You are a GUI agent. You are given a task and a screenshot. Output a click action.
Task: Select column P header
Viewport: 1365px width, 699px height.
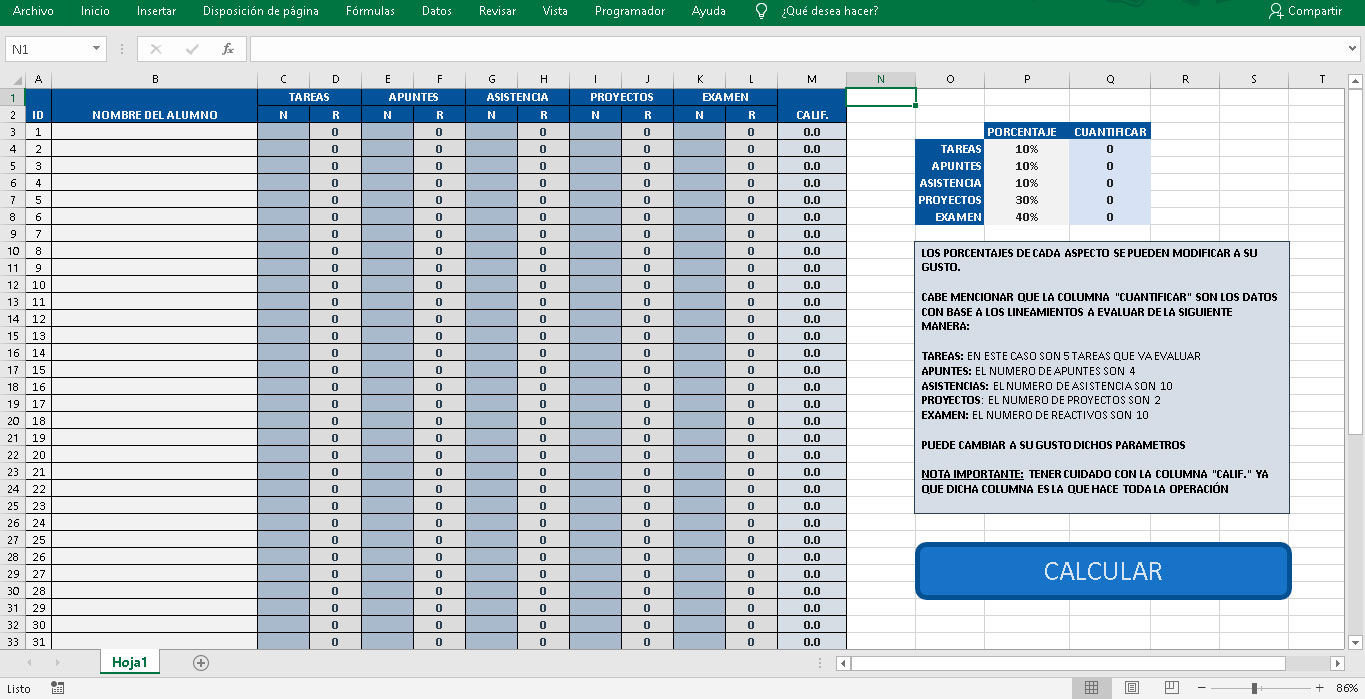coord(1027,79)
